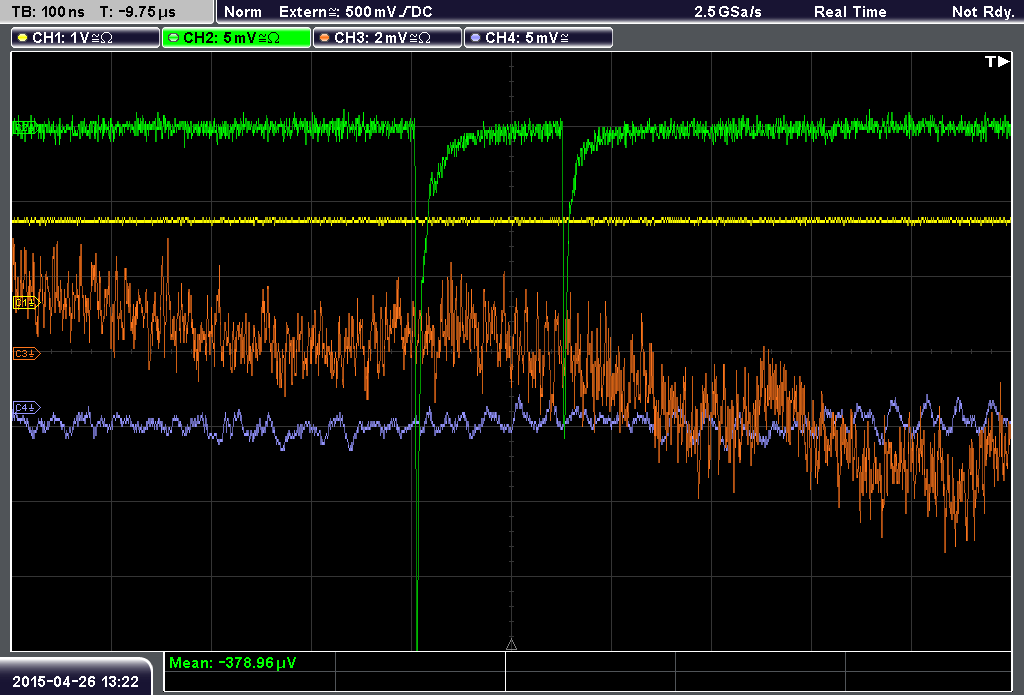The width and height of the screenshot is (1024, 695).
Task: Click the trigger position triangle at grid bottom
Action: pyautogui.click(x=511, y=645)
